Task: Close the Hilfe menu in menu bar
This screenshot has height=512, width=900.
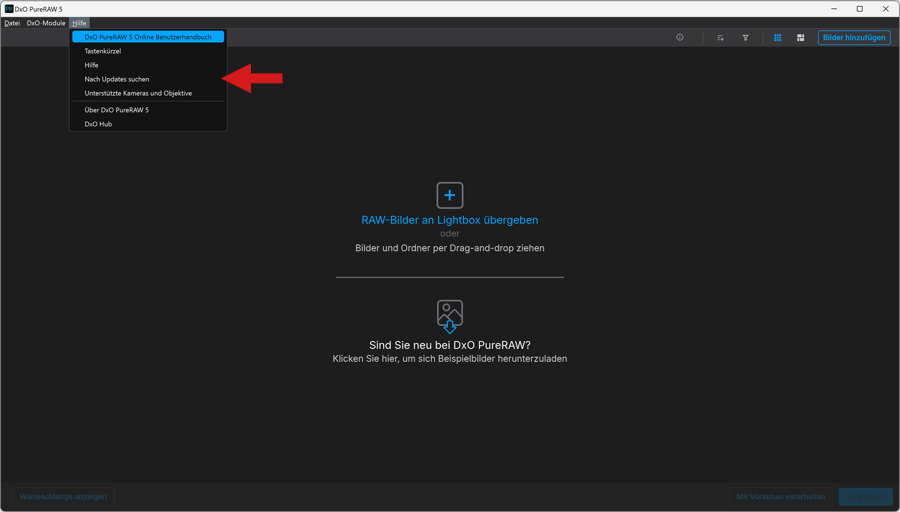Action: [x=79, y=23]
